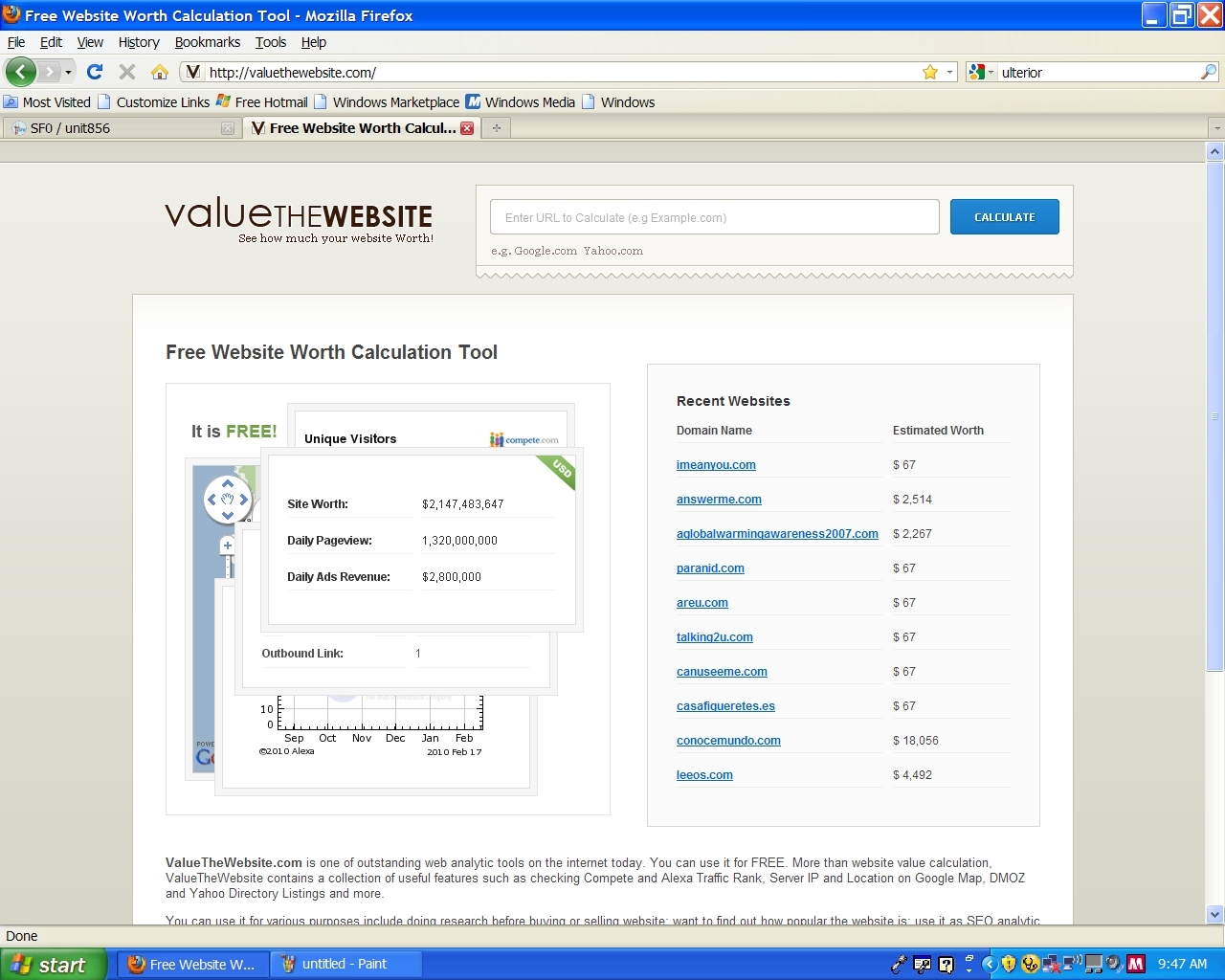Click the stop loading X icon

coord(126,72)
